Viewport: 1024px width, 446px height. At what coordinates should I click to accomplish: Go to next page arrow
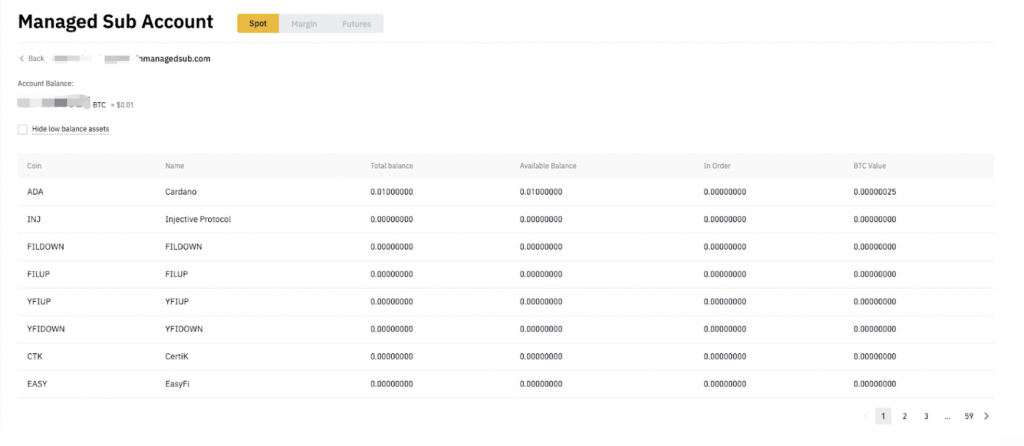(x=986, y=416)
